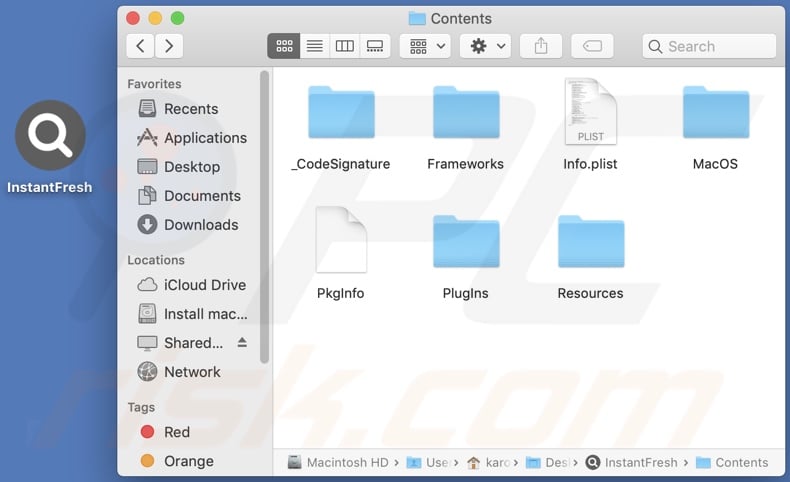Select the Resources folder icon
790x482 pixels.
tap(591, 242)
